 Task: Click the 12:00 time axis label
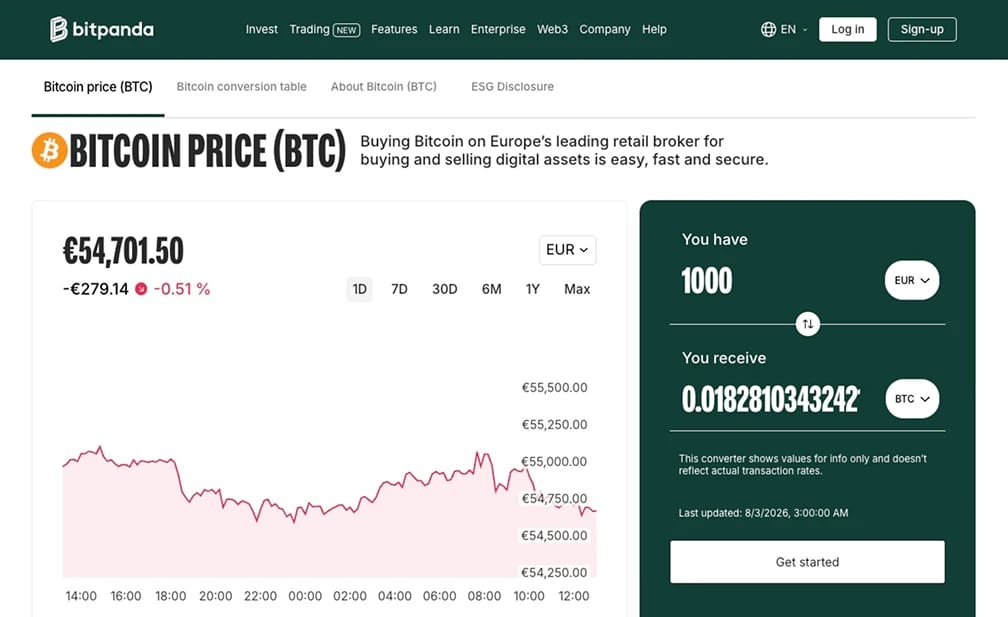573,596
